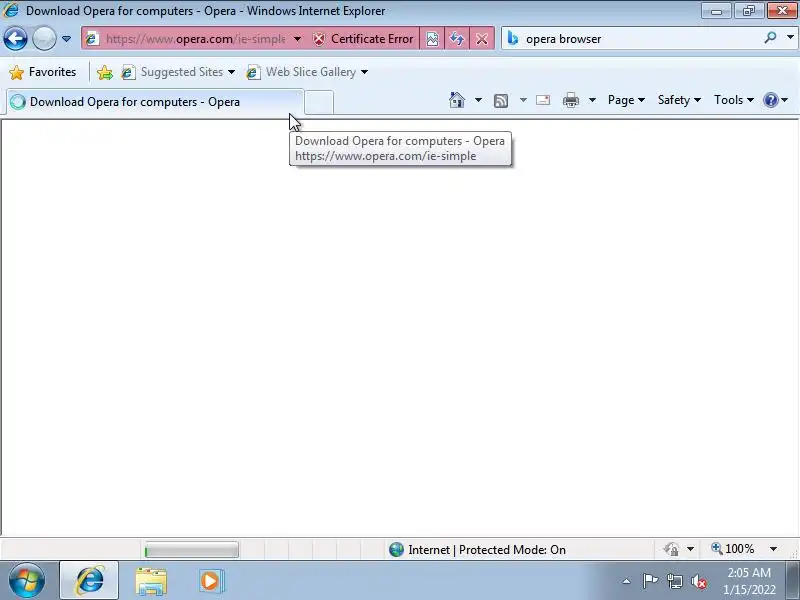The width and height of the screenshot is (800, 600).
Task: Expand the Web Slice Gallery dropdown arrow
Action: click(364, 72)
